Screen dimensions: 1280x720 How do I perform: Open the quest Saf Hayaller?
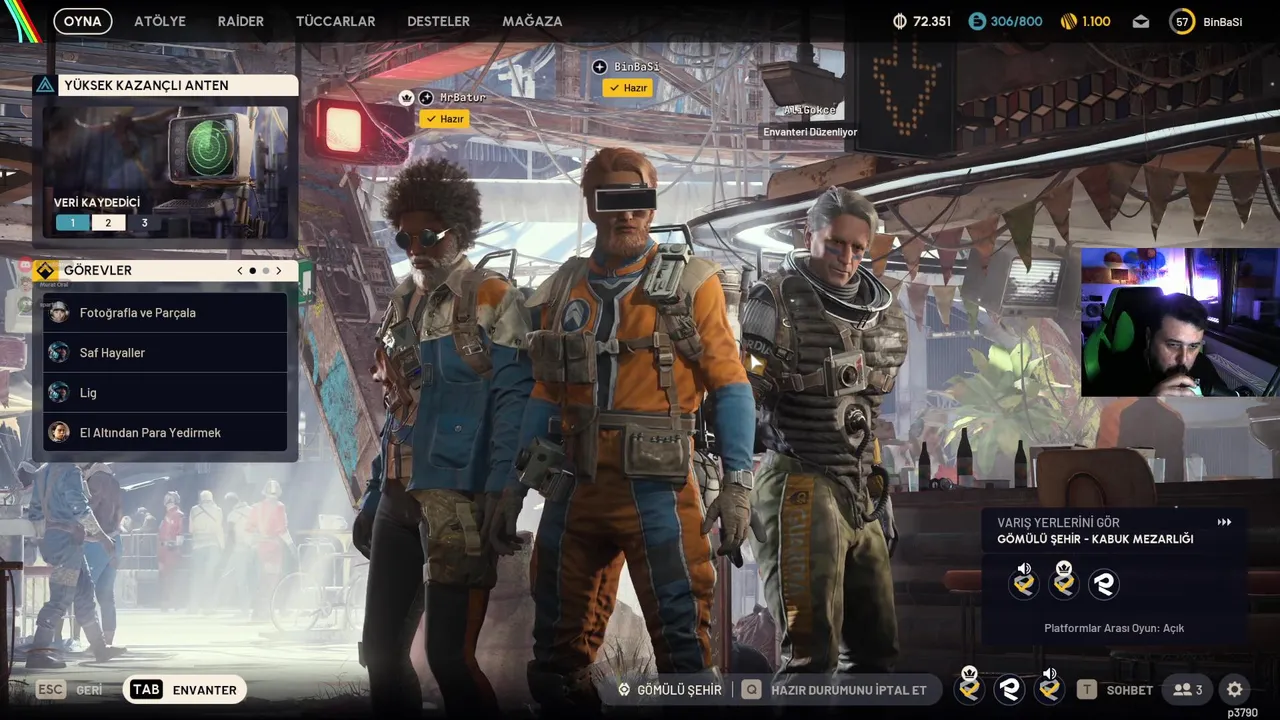(x=165, y=352)
